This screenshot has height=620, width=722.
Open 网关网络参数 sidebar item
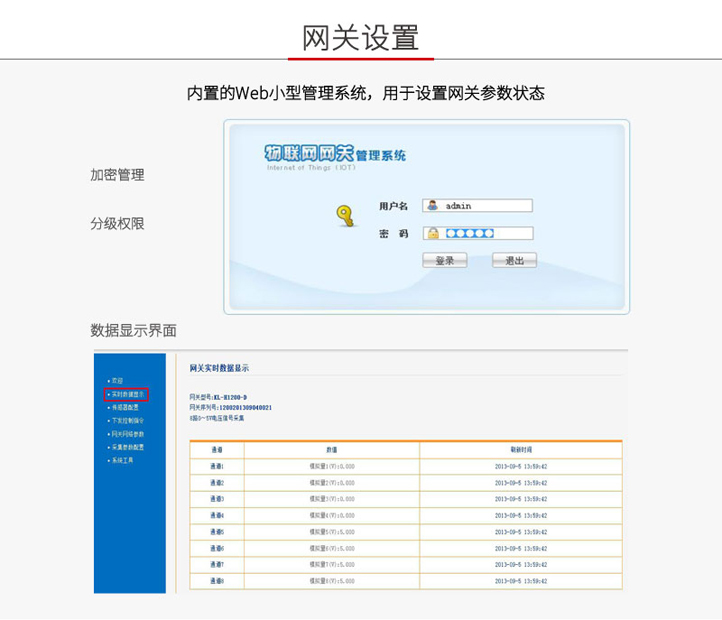click(x=126, y=434)
